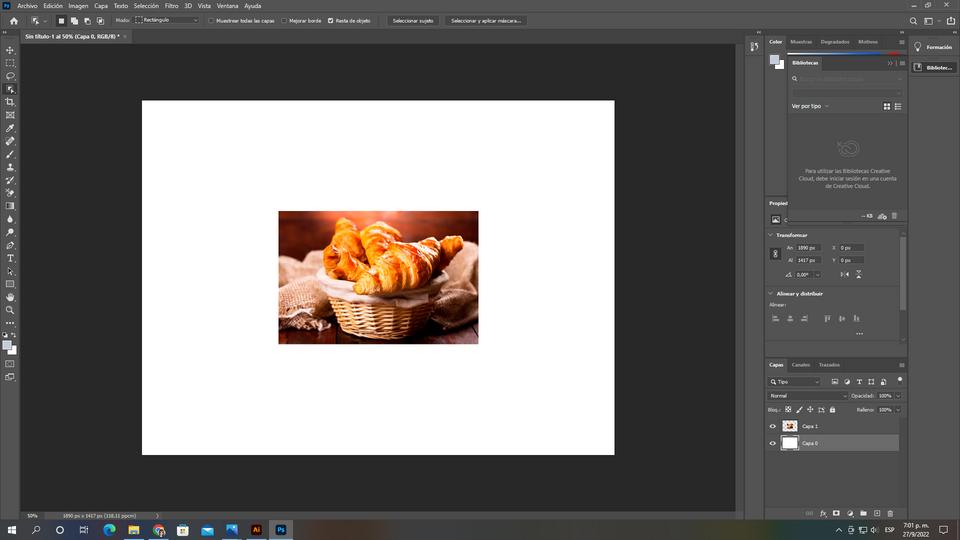The image size is (960, 540).
Task: Toggle Quick Mask mode
Action: point(10,364)
